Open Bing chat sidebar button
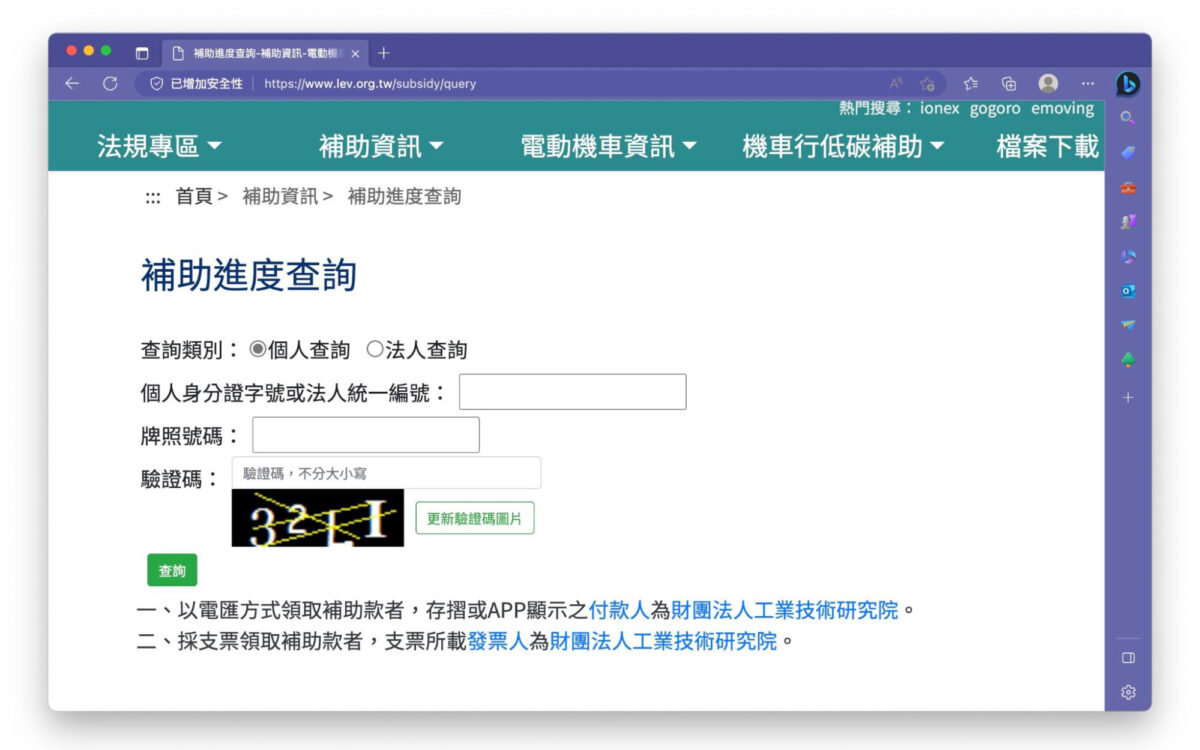The height and width of the screenshot is (750, 1200). [1128, 85]
